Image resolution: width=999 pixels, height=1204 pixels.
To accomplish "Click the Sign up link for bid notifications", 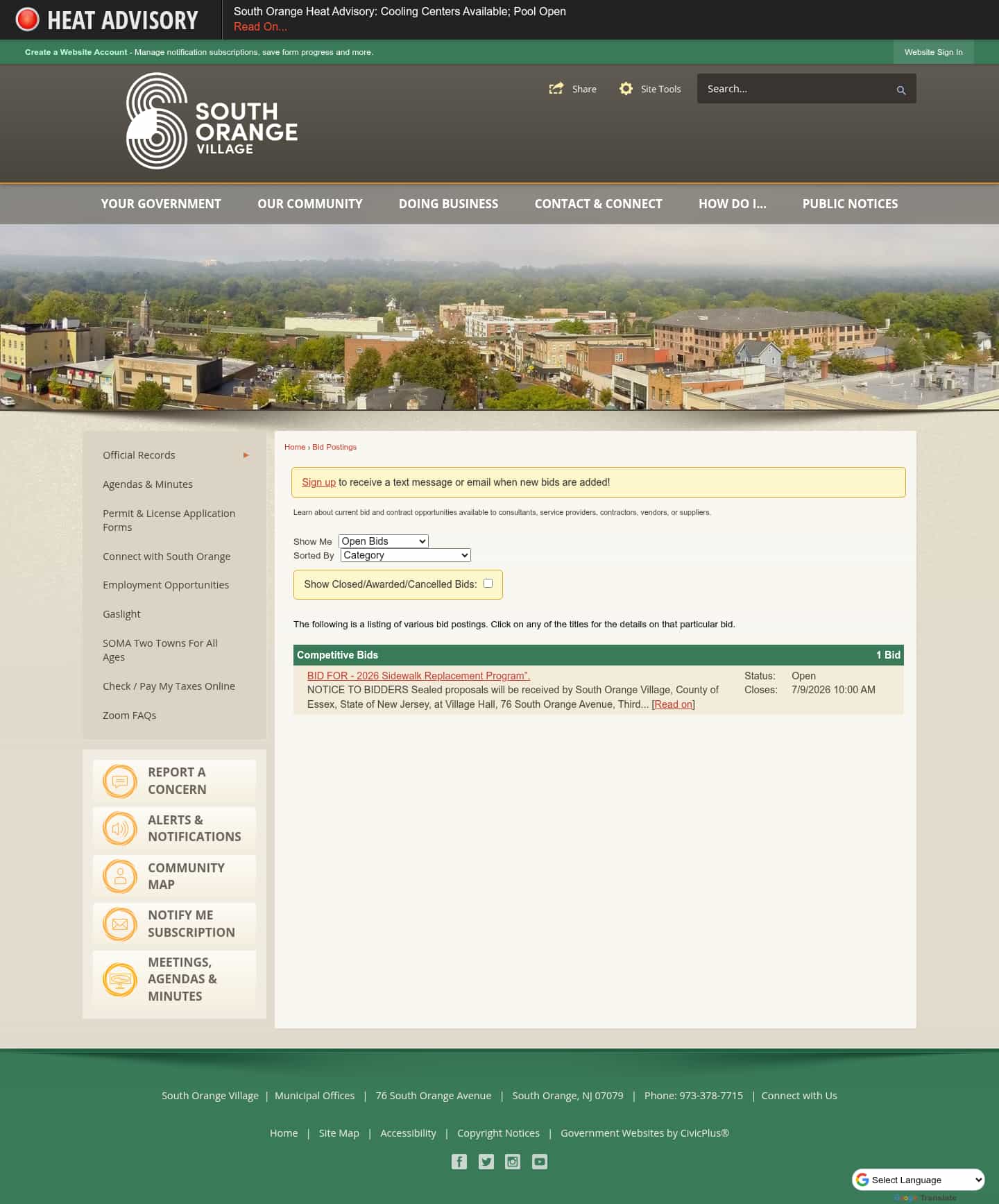I will point(318,482).
